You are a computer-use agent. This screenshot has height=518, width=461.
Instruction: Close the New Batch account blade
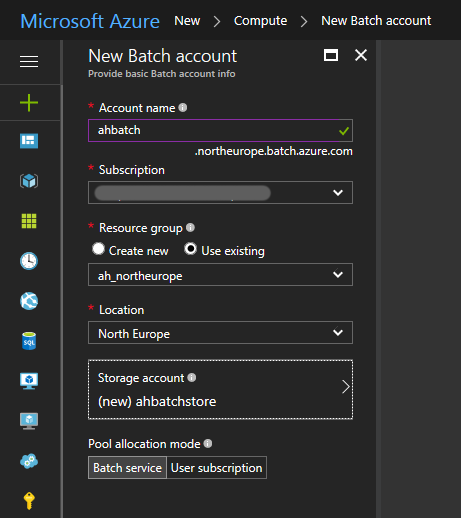361,55
